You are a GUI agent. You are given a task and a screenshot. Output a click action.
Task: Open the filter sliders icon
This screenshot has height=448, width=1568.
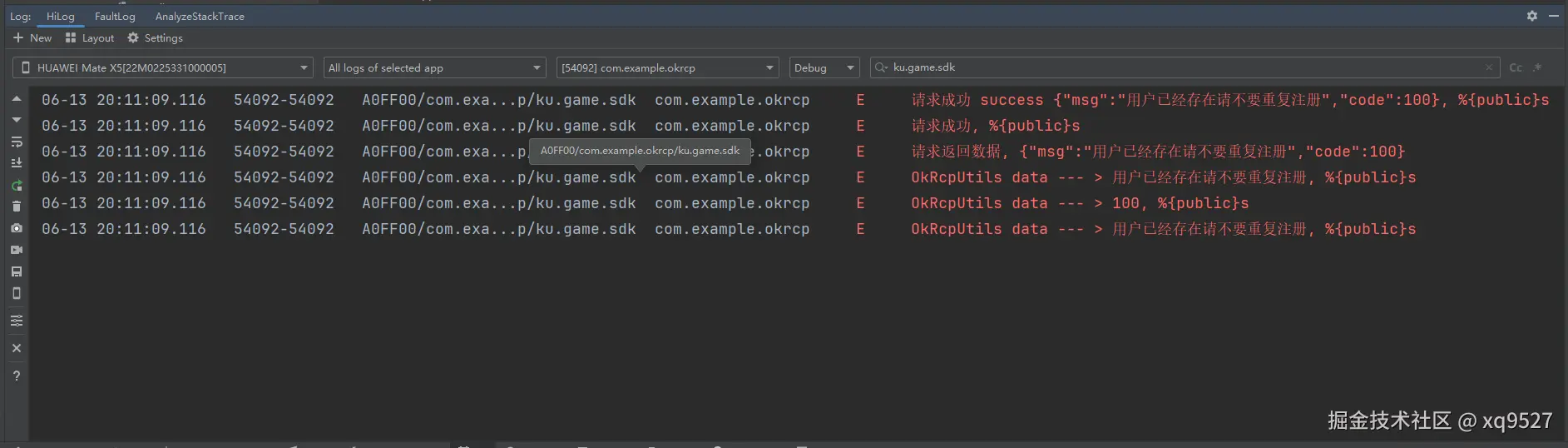17,321
